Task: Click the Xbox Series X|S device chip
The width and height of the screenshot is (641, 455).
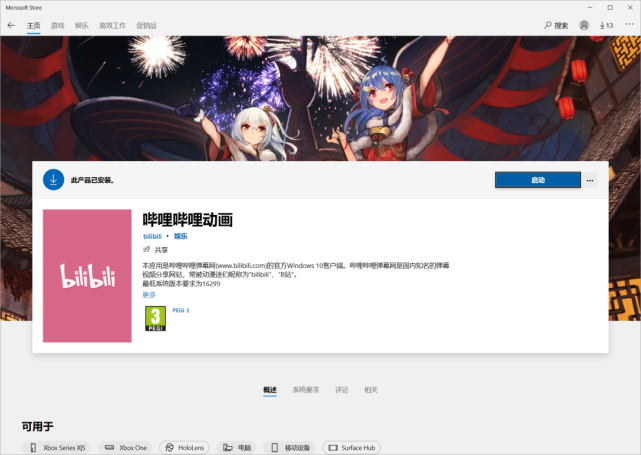Action: (56, 448)
